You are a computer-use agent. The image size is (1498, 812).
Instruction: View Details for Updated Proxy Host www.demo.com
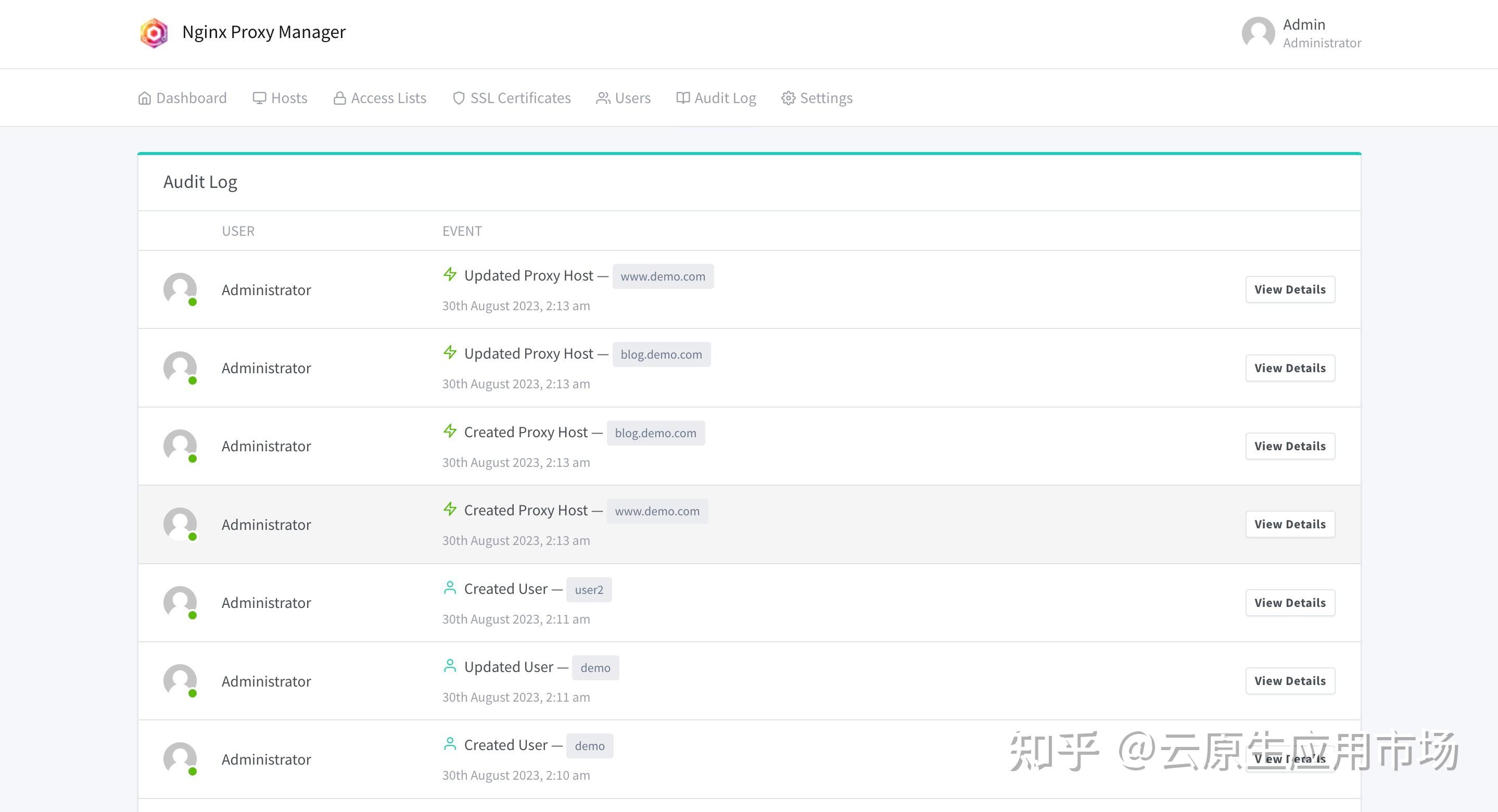point(1289,290)
